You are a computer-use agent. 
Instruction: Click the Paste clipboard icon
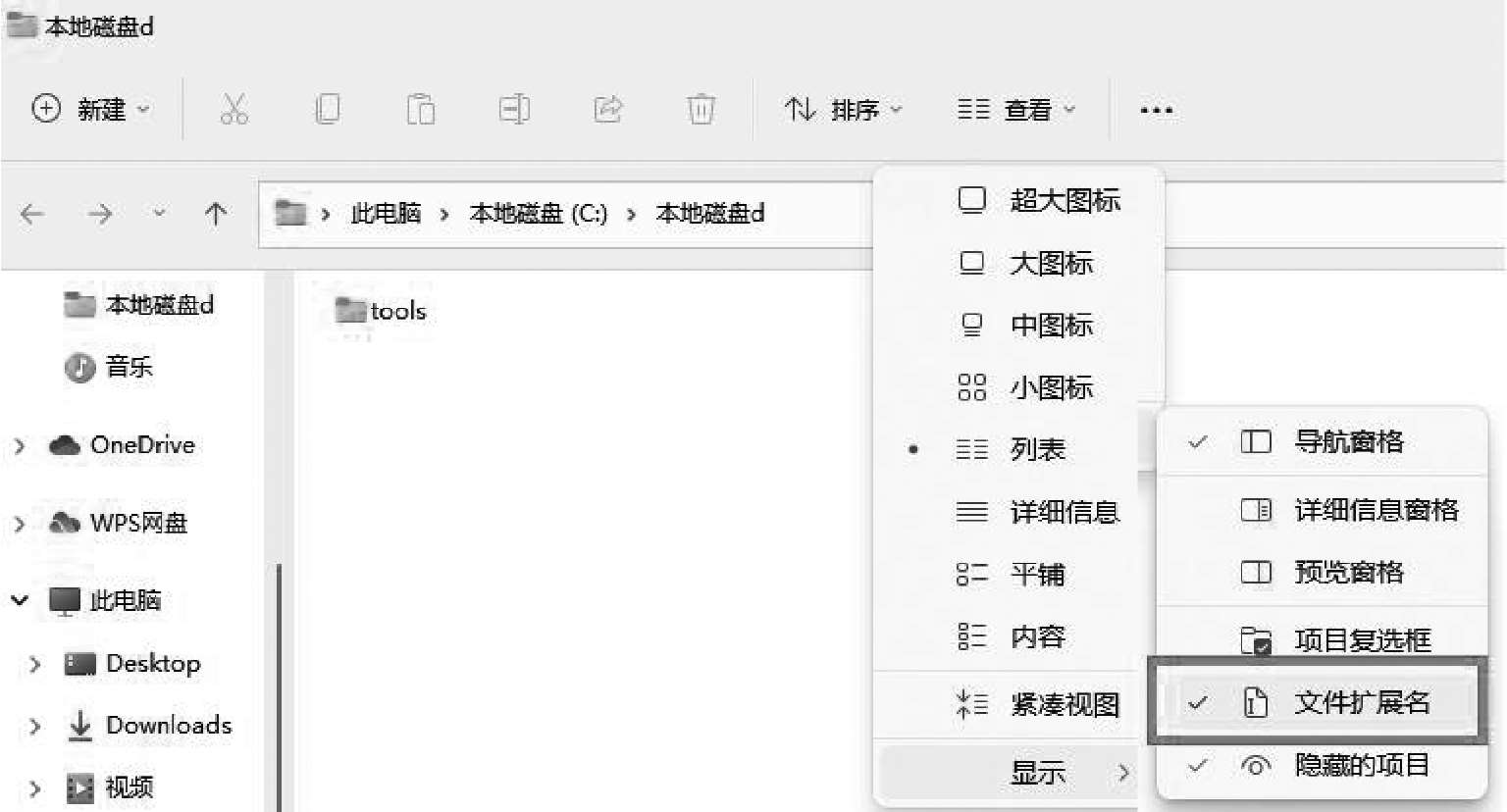tap(421, 109)
